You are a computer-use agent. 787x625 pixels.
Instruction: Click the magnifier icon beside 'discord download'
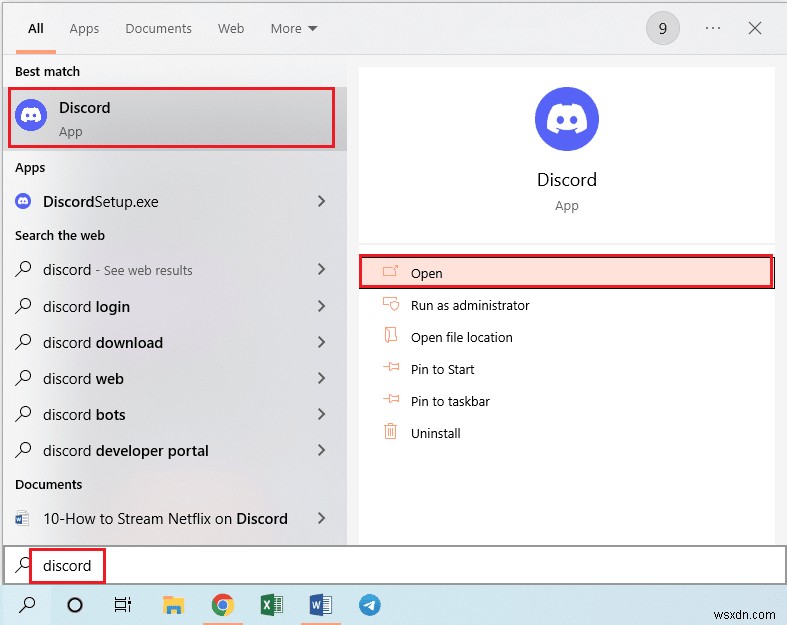(x=23, y=342)
